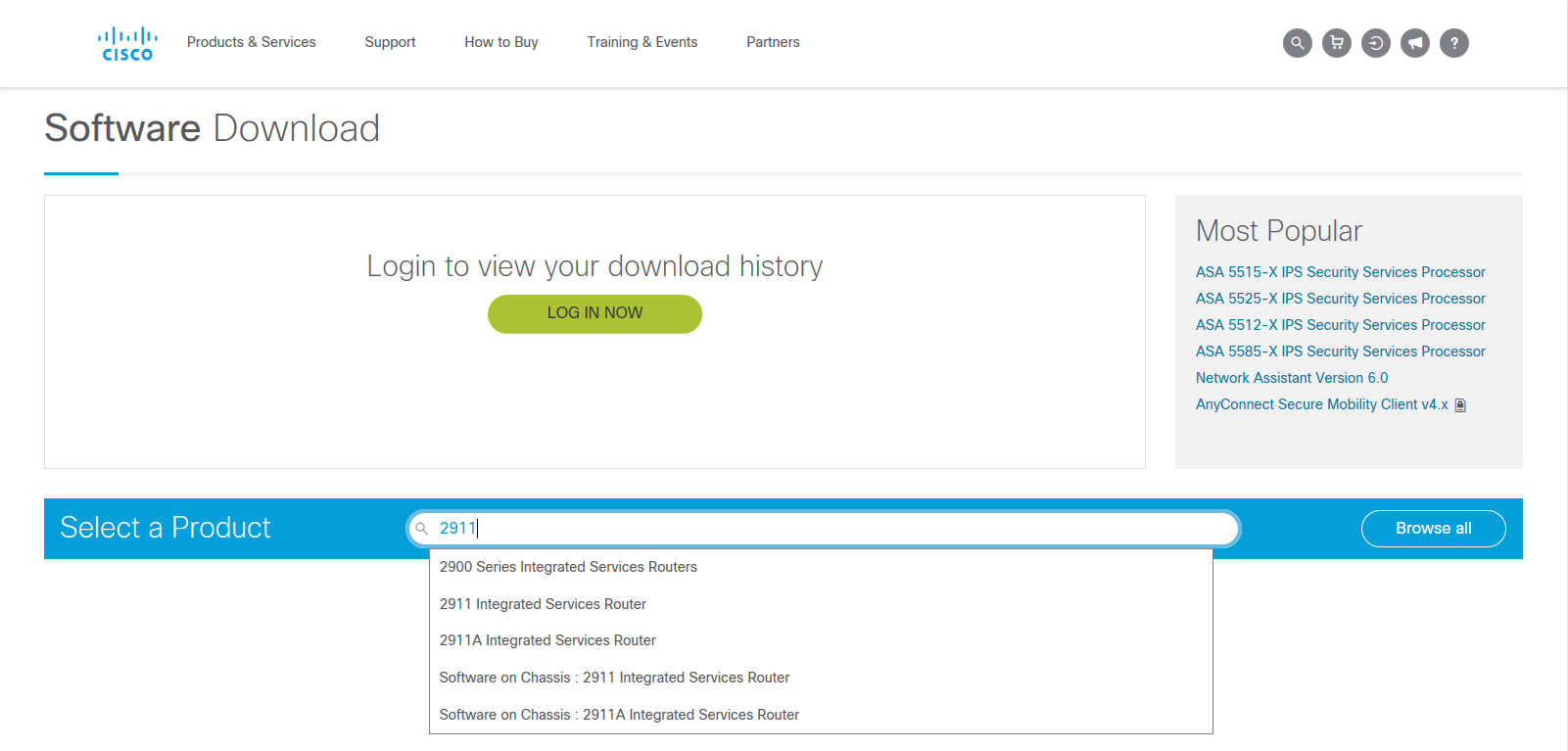Click the document icon beside AnyConnect v4.x
Screen dimensions: 1568x751
pos(1460,405)
